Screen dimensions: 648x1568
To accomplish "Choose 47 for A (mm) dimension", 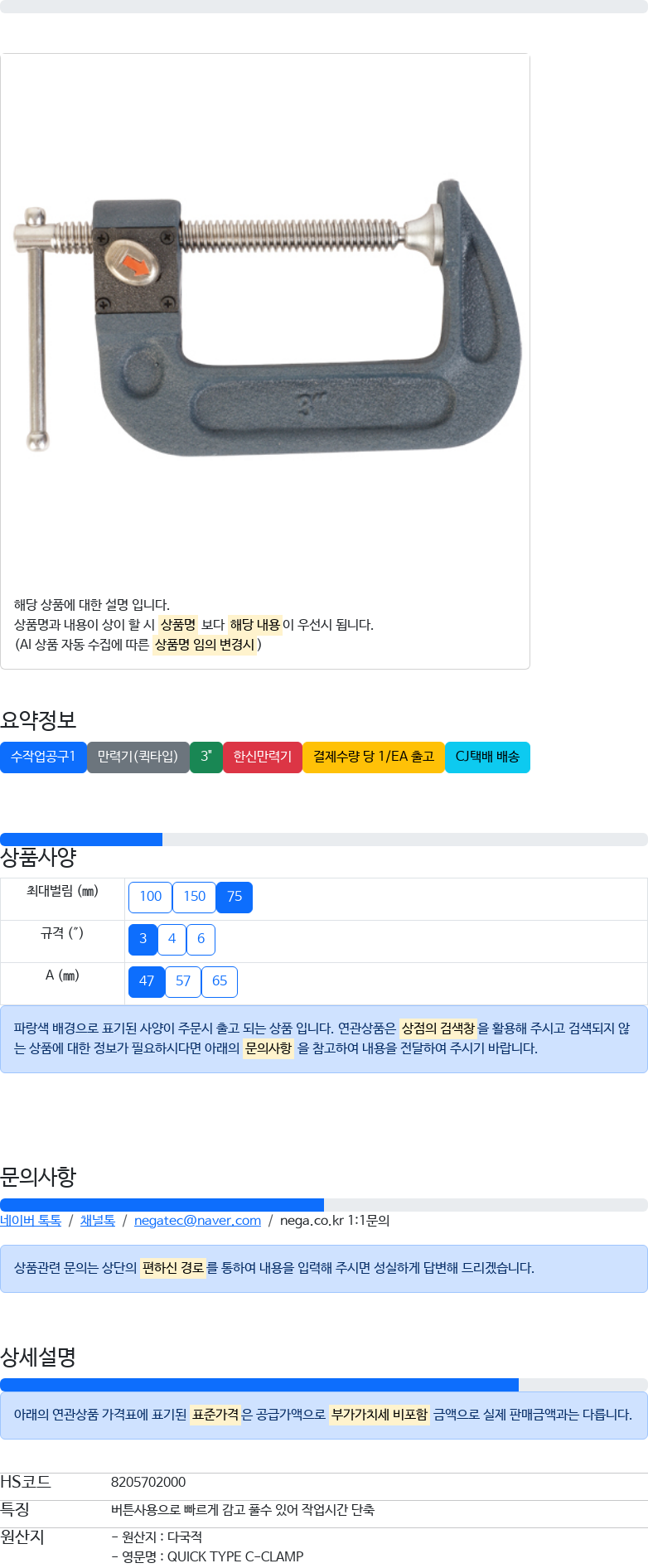I will coord(147,981).
